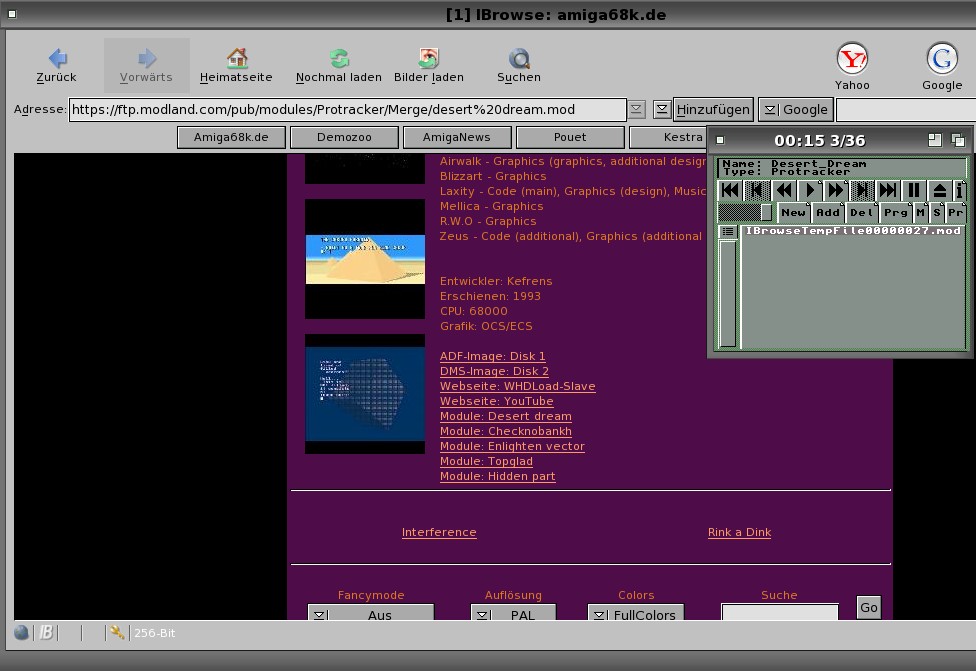Screen dimensions: 976x671
Task: Click the playlist vertical scrollbar
Action: pos(728,294)
